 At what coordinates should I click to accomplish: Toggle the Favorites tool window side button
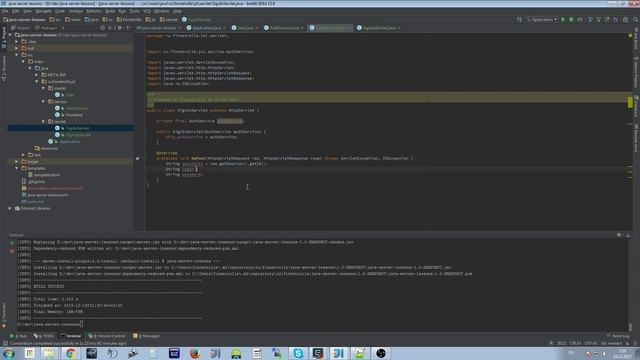pyautogui.click(x=4, y=315)
